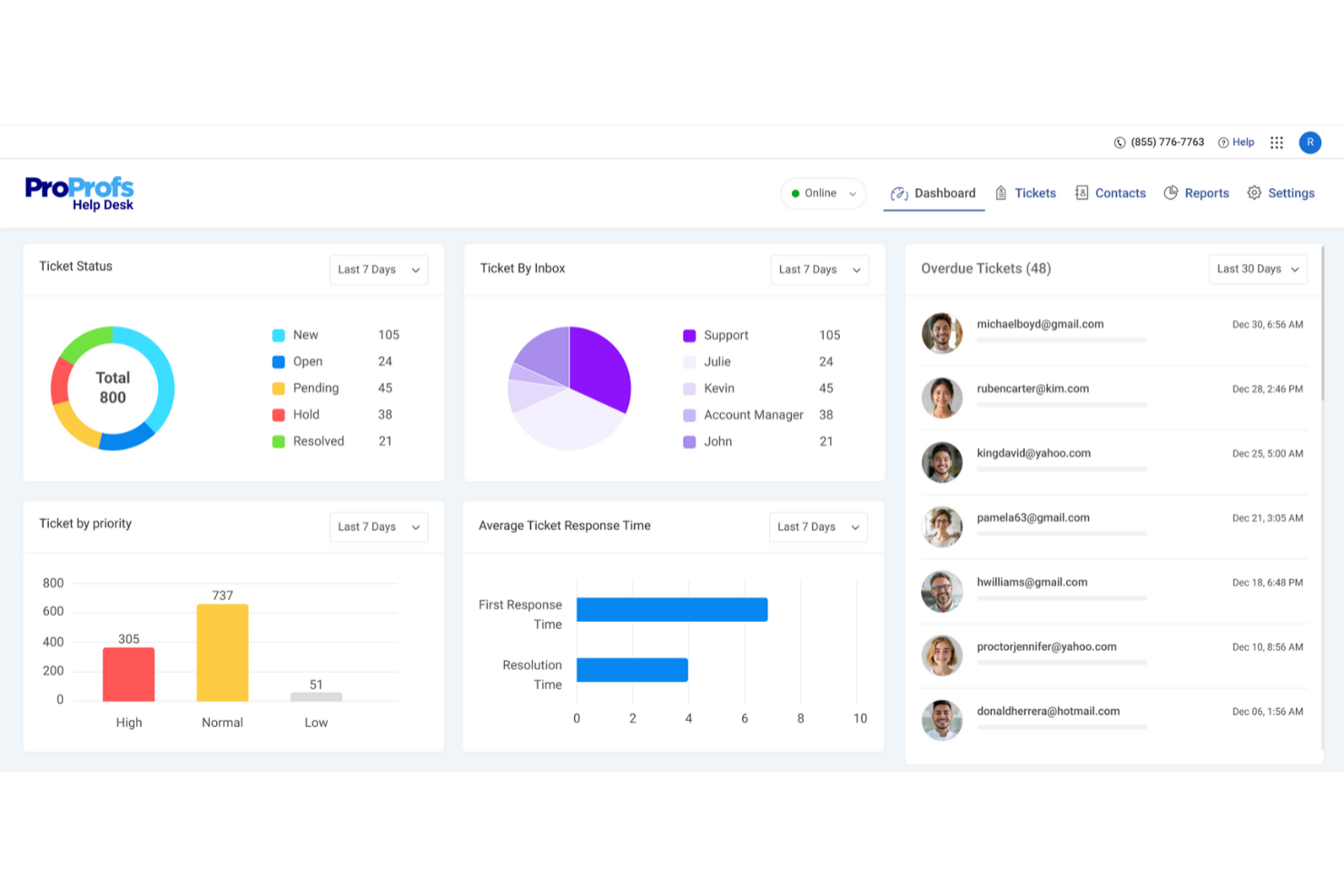Click the Julie inbox legend swatch
This screenshot has width=1344, height=896.
[689, 362]
